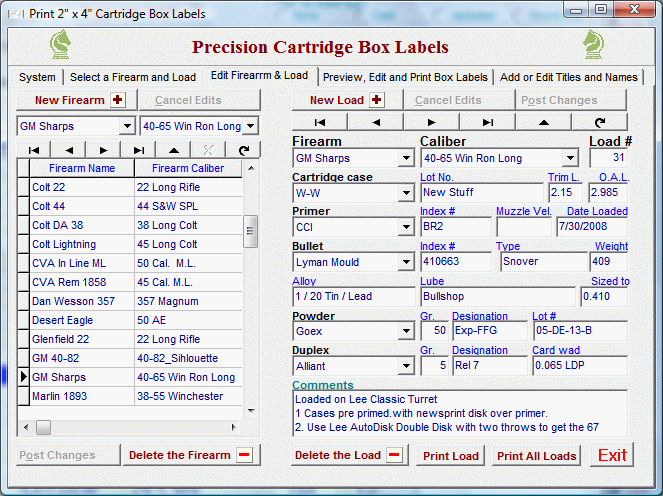Click the Lube field showing Bullshop
The height and width of the screenshot is (496, 663).
[x=498, y=296]
